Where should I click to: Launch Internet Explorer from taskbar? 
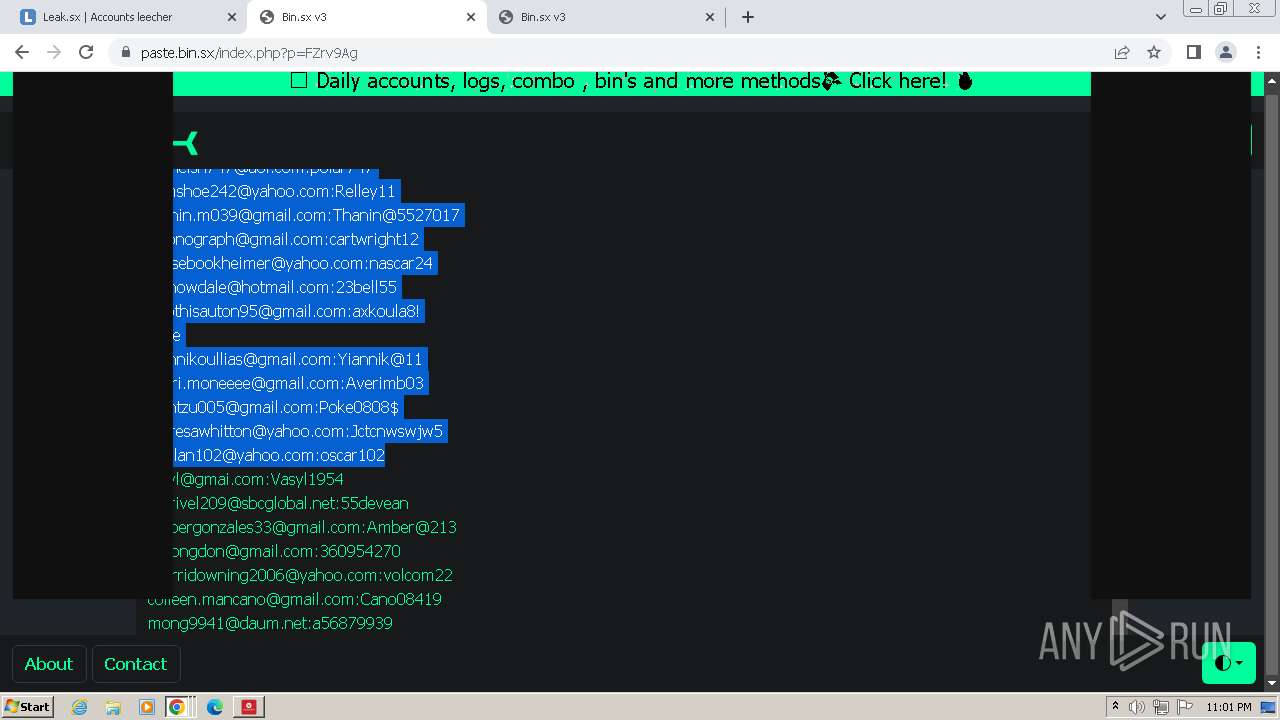(x=79, y=707)
